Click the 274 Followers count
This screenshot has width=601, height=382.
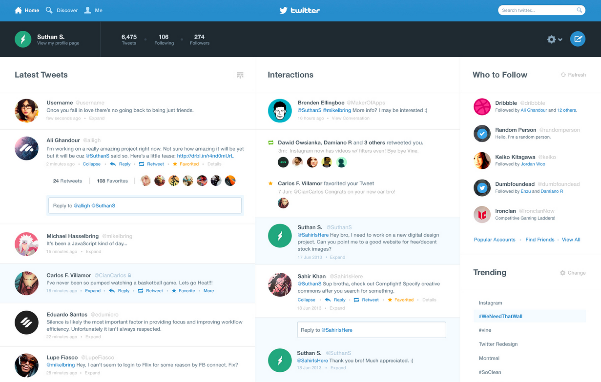[x=199, y=39]
